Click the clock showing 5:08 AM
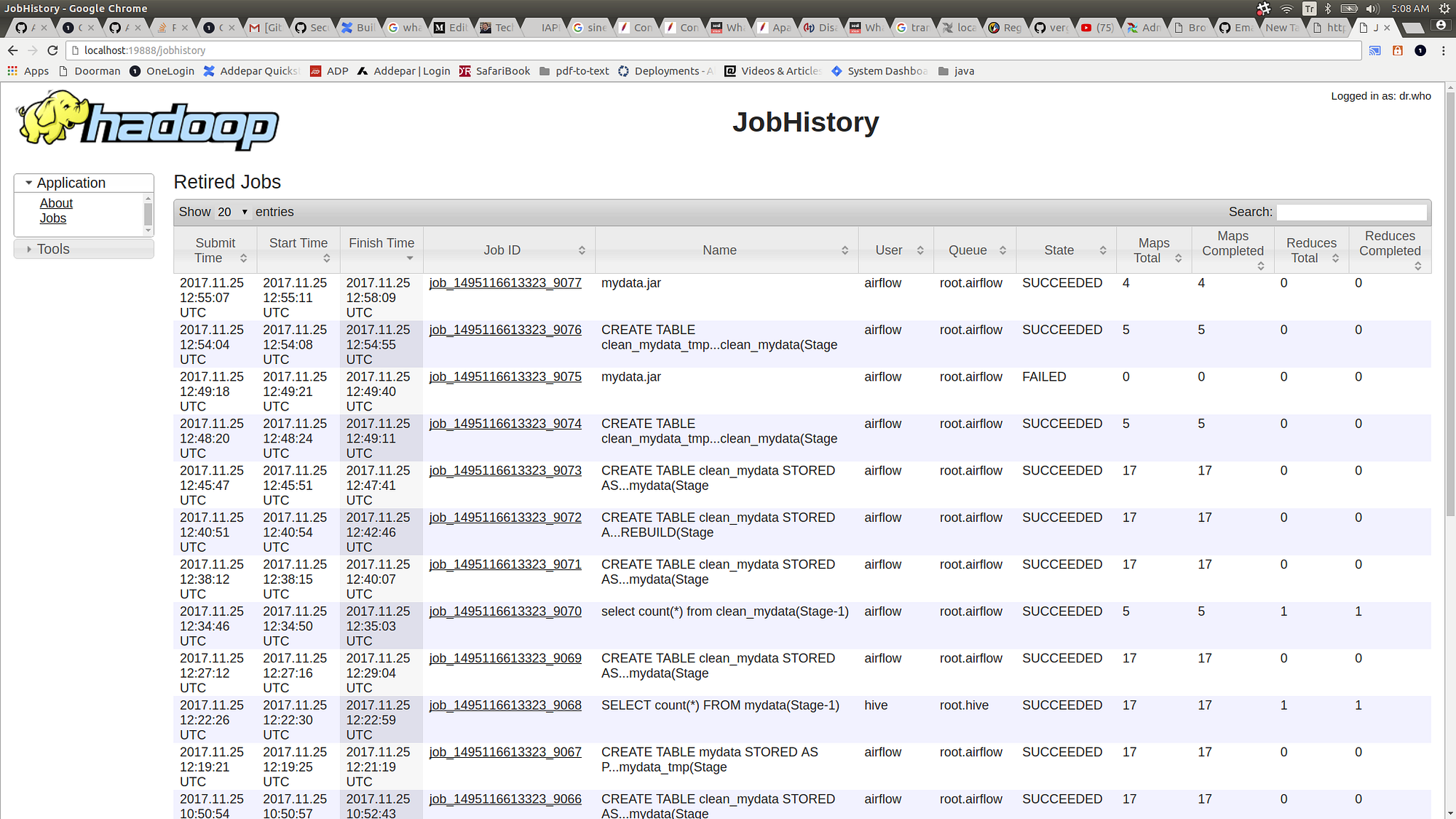 pos(1410,8)
